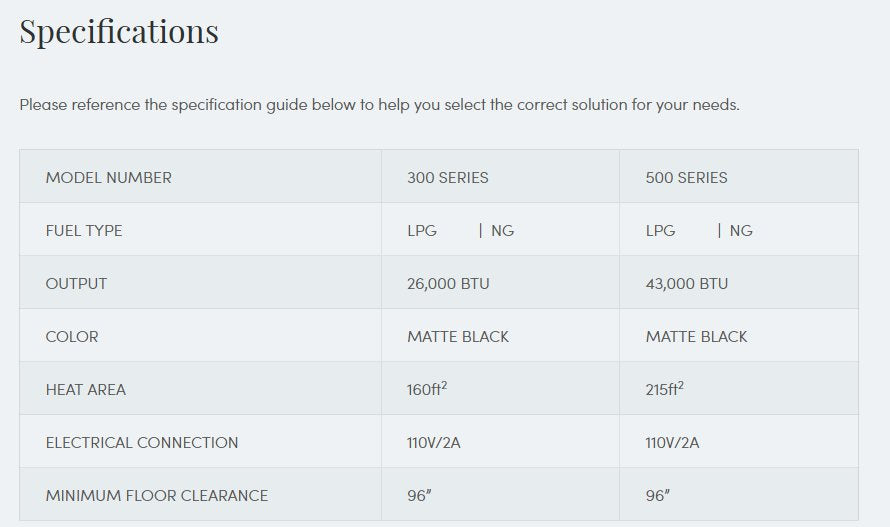Viewport: 890px width, 527px height.
Task: Click the 300 SERIES column header
Action: click(x=447, y=178)
